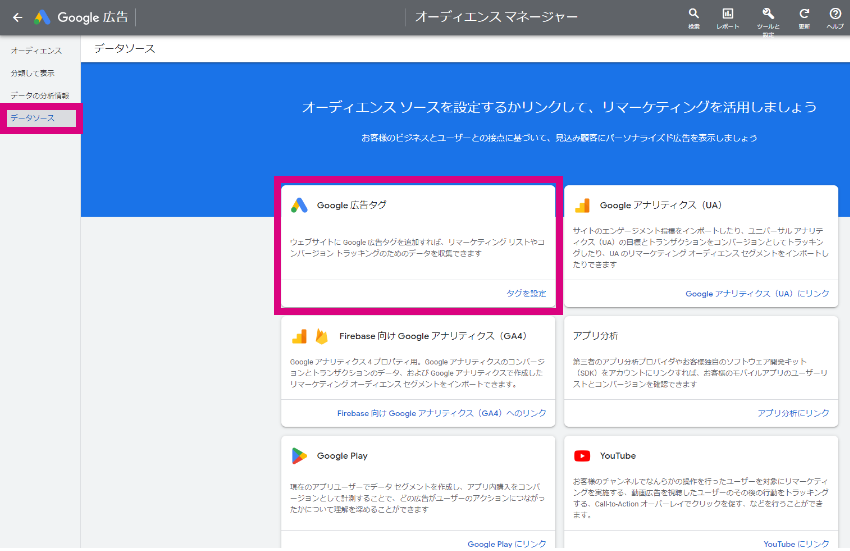Open オーディエンス in the sidebar
The image size is (850, 551).
[x=36, y=50]
